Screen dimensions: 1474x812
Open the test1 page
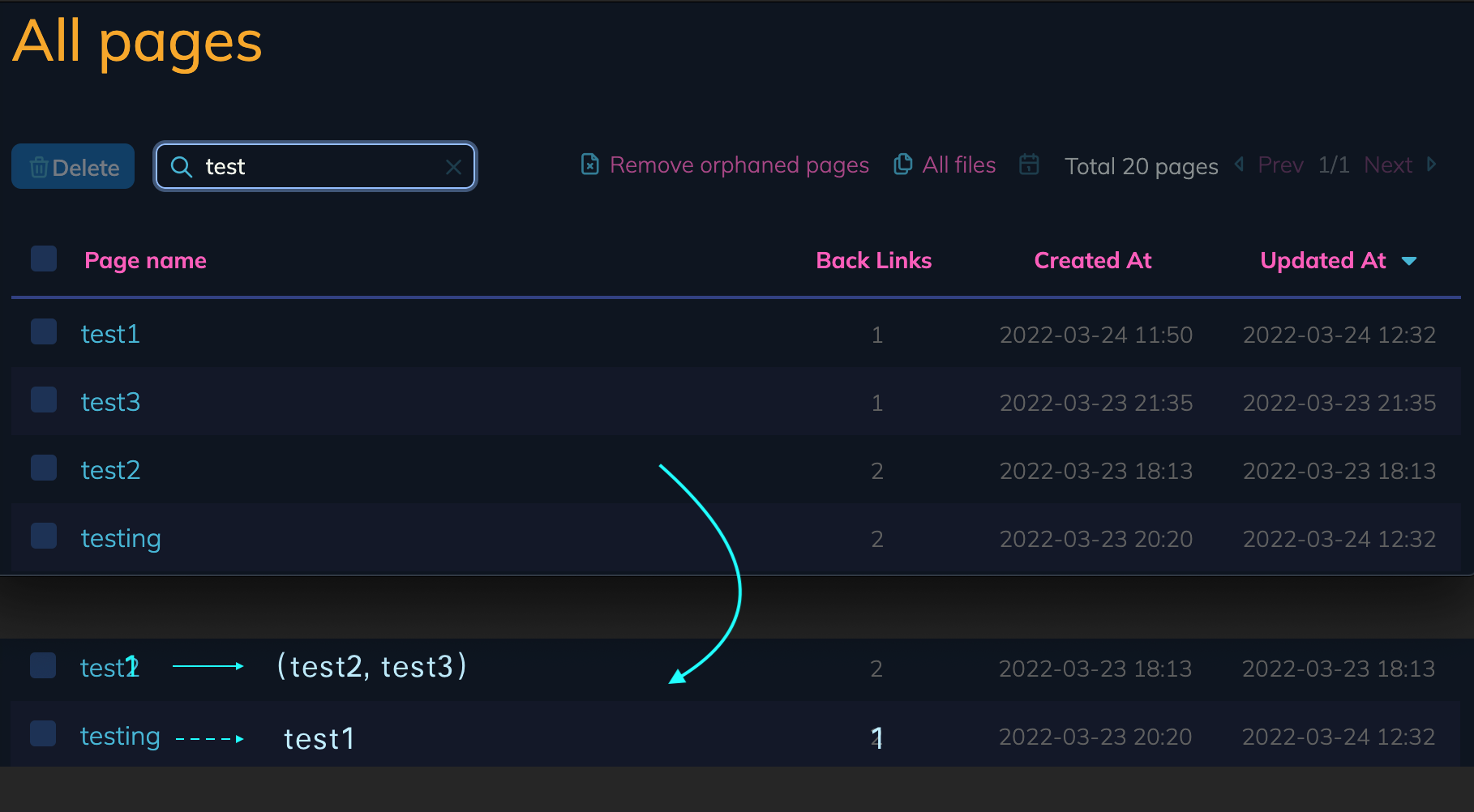109,333
